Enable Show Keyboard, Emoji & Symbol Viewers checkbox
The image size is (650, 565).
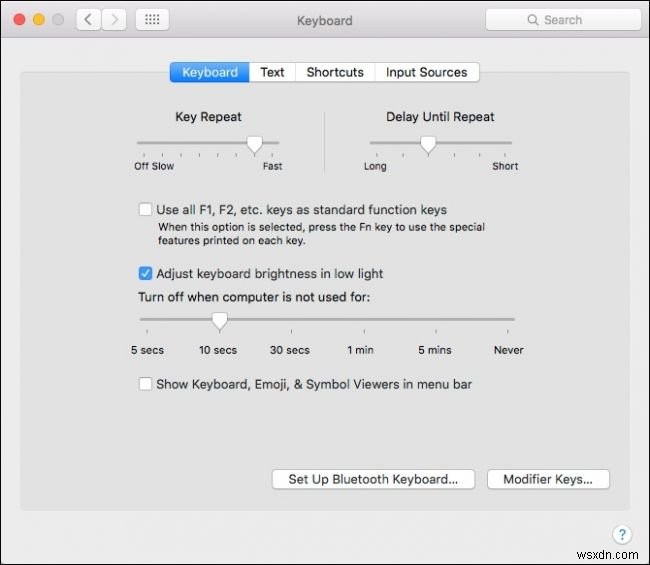pos(145,384)
